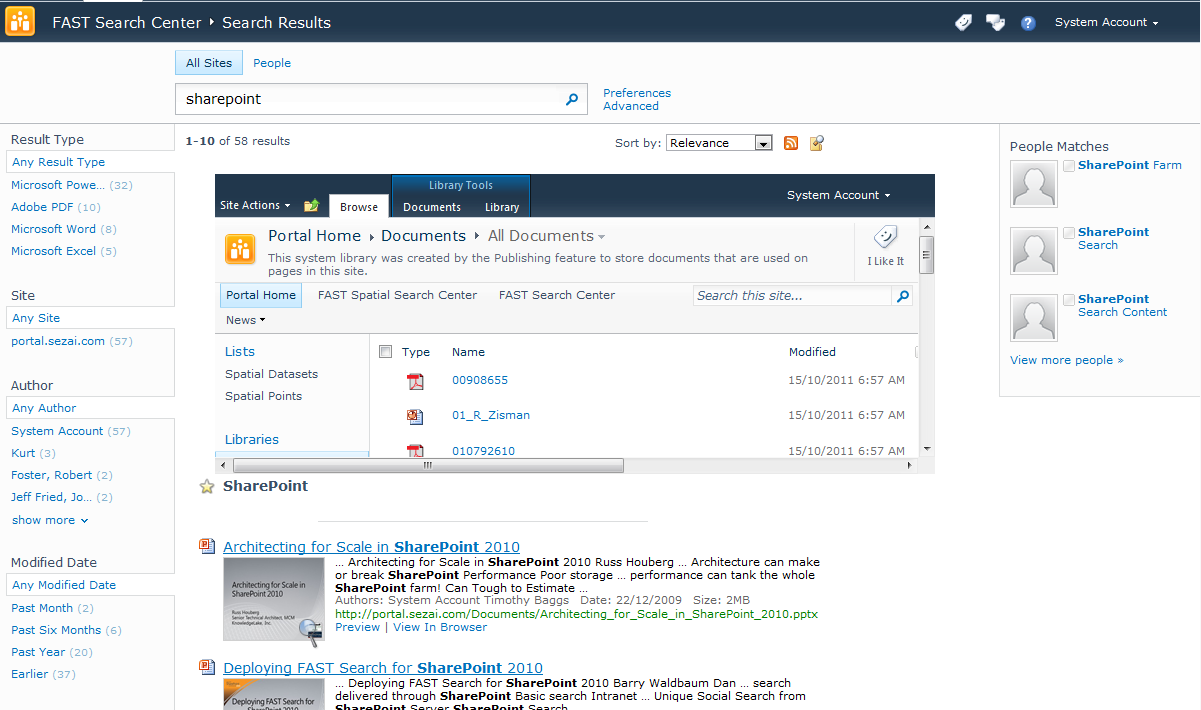
Task: Click the navigate up folder icon in preview
Action: 311,205
